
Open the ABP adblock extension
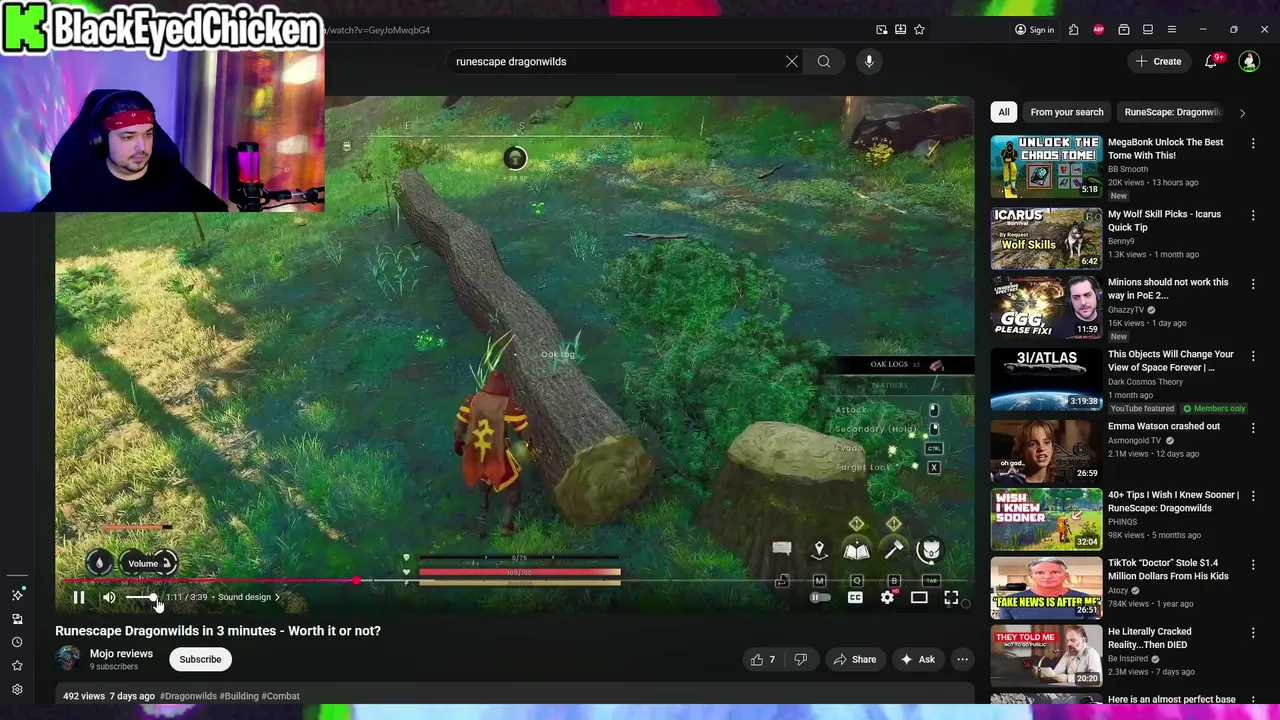(1099, 30)
